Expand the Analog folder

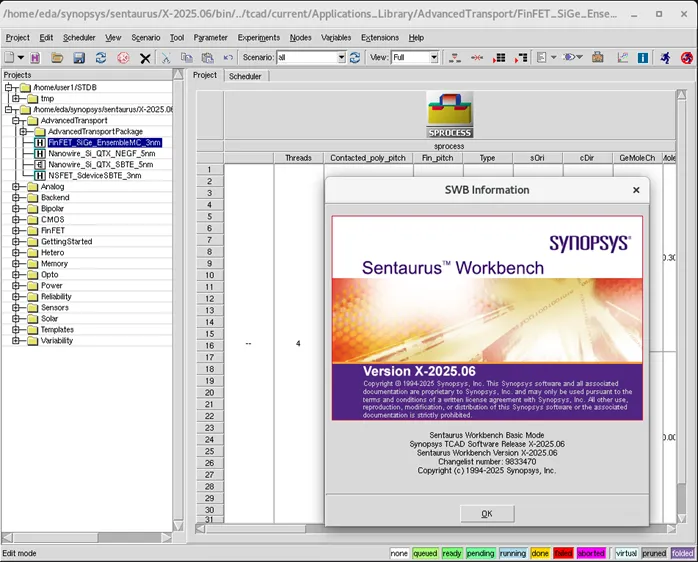pyautogui.click(x=16, y=187)
